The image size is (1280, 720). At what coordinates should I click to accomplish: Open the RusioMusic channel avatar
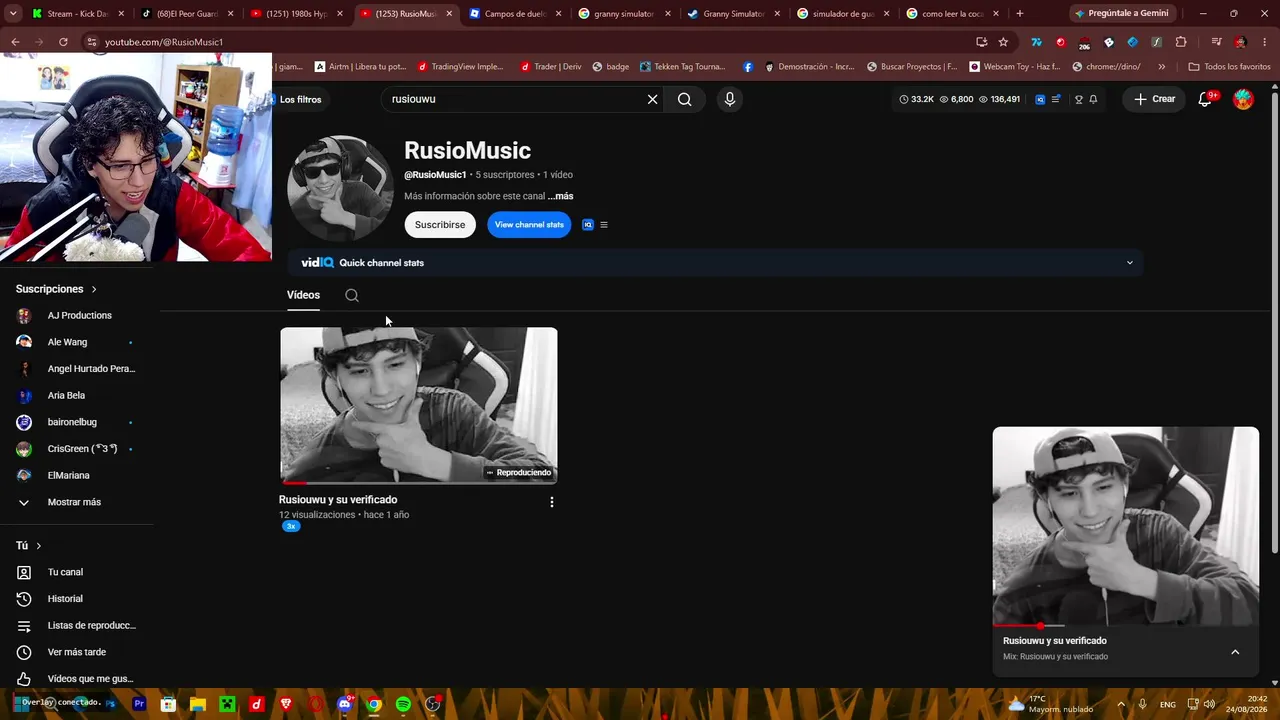(x=340, y=188)
